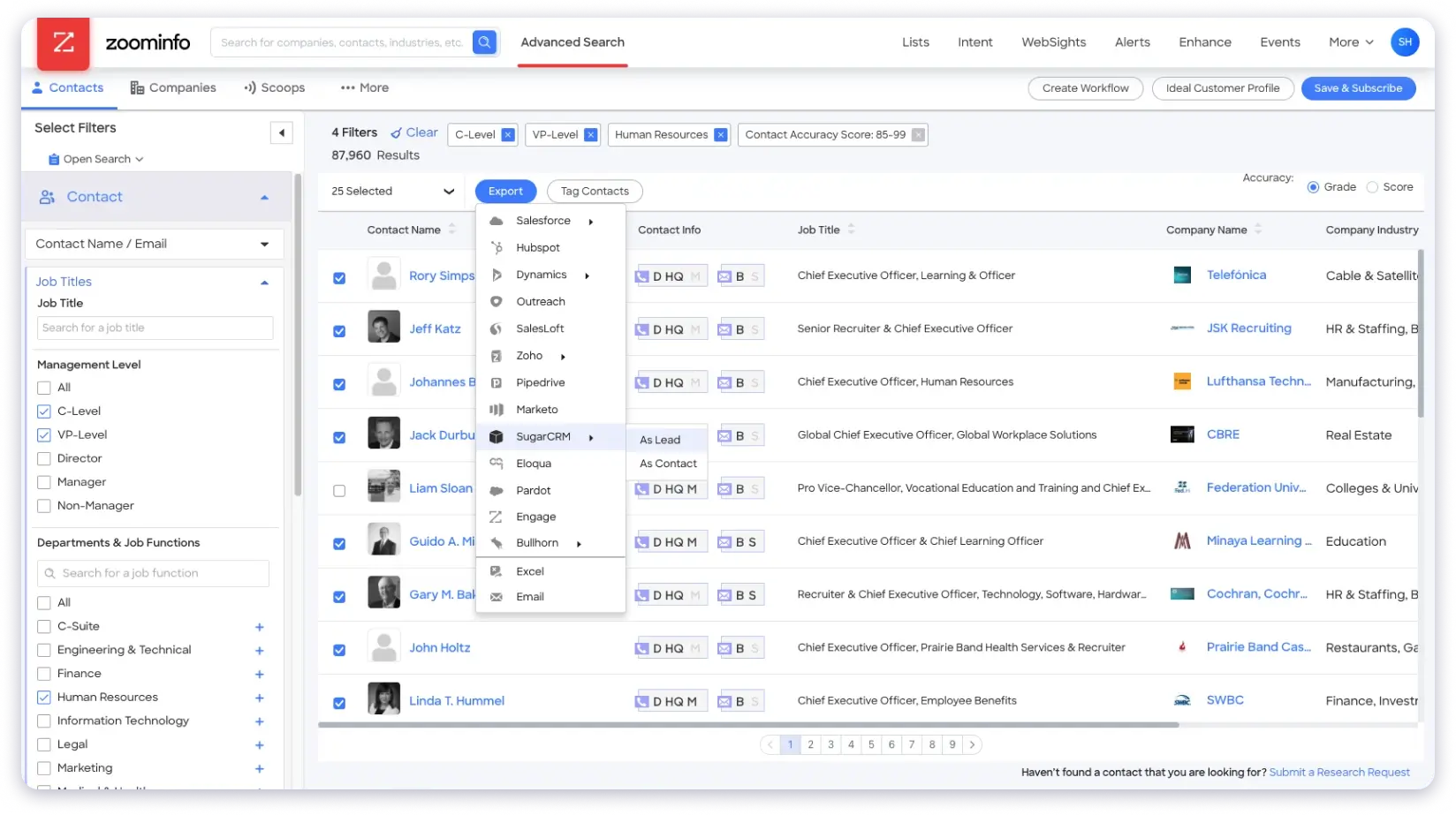Click Liam Sloan's direct phone icon
Image resolution: width=1456 pixels, height=815 pixels.
(642, 489)
